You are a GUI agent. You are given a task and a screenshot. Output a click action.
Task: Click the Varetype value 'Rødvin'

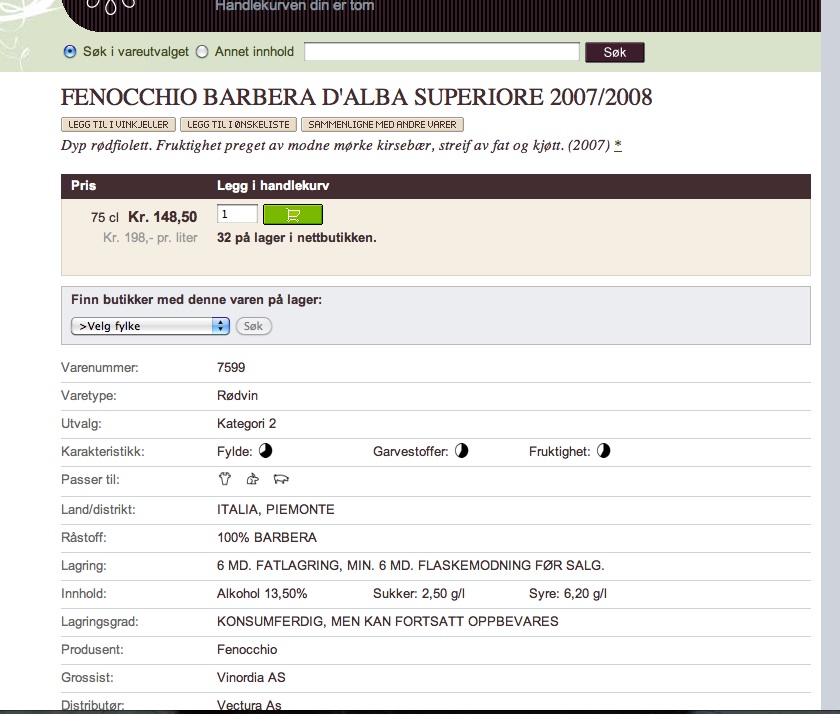[237, 395]
